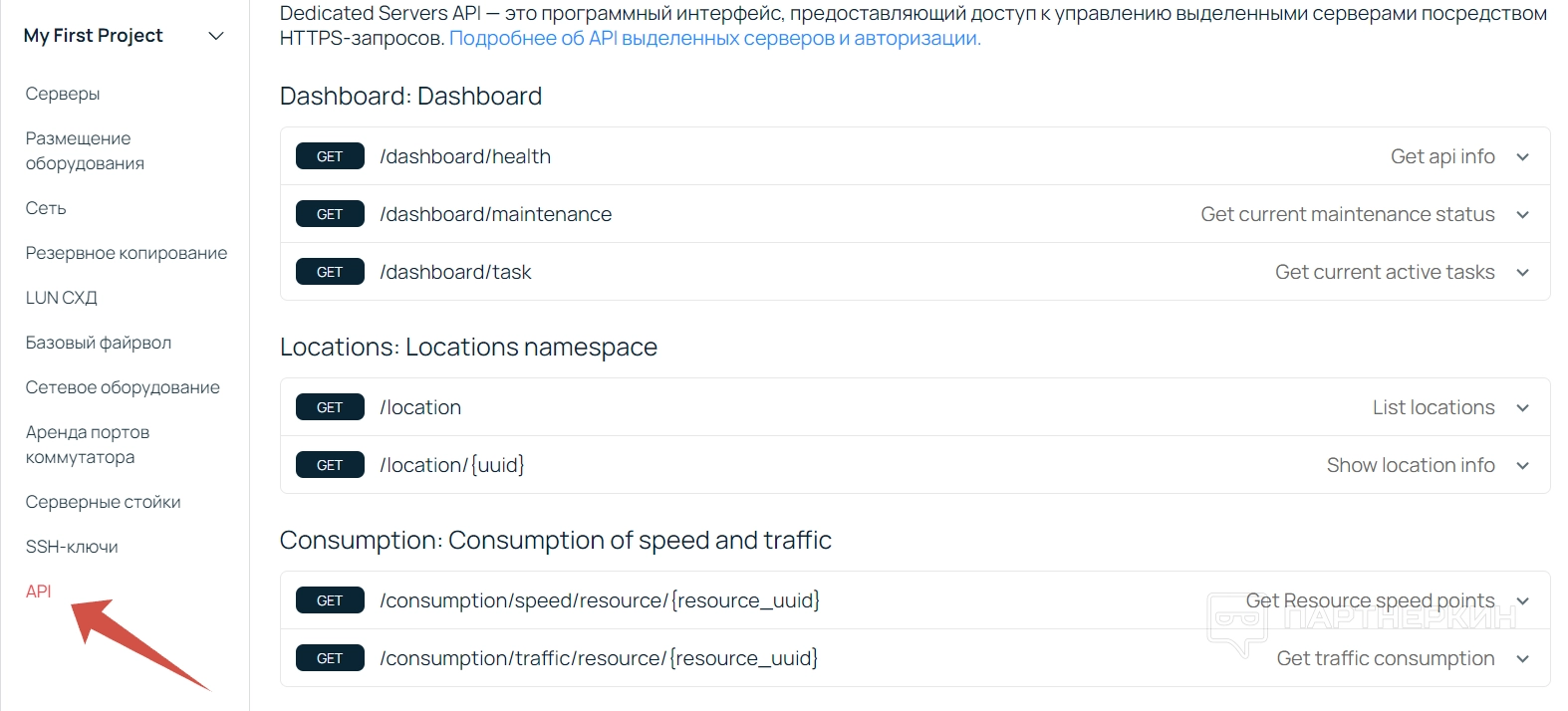This screenshot has width=1568, height=711.
Task: Open Базовый файрвол page
Action: [x=99, y=343]
